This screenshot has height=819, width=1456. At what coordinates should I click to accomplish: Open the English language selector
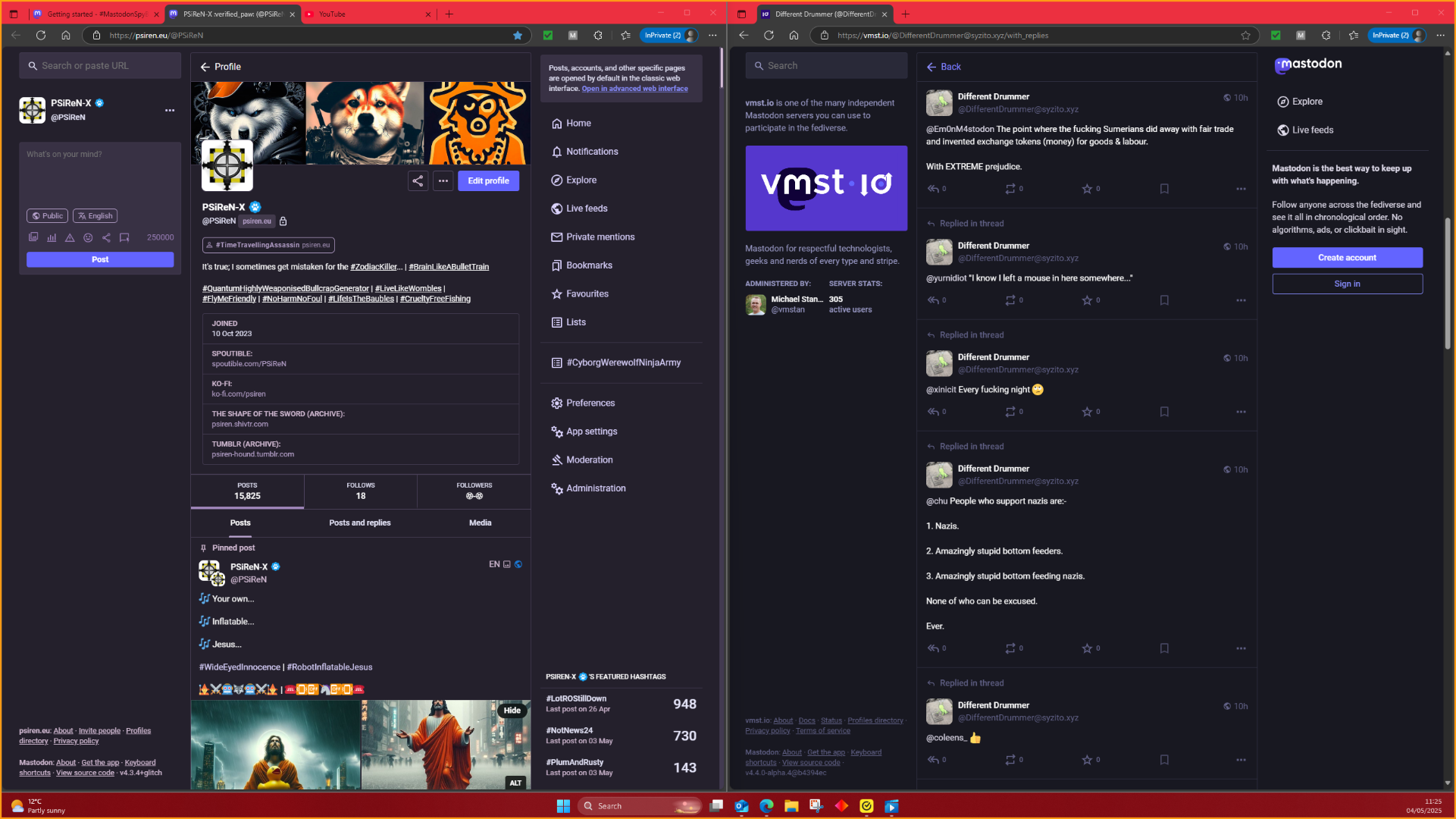tap(95, 216)
